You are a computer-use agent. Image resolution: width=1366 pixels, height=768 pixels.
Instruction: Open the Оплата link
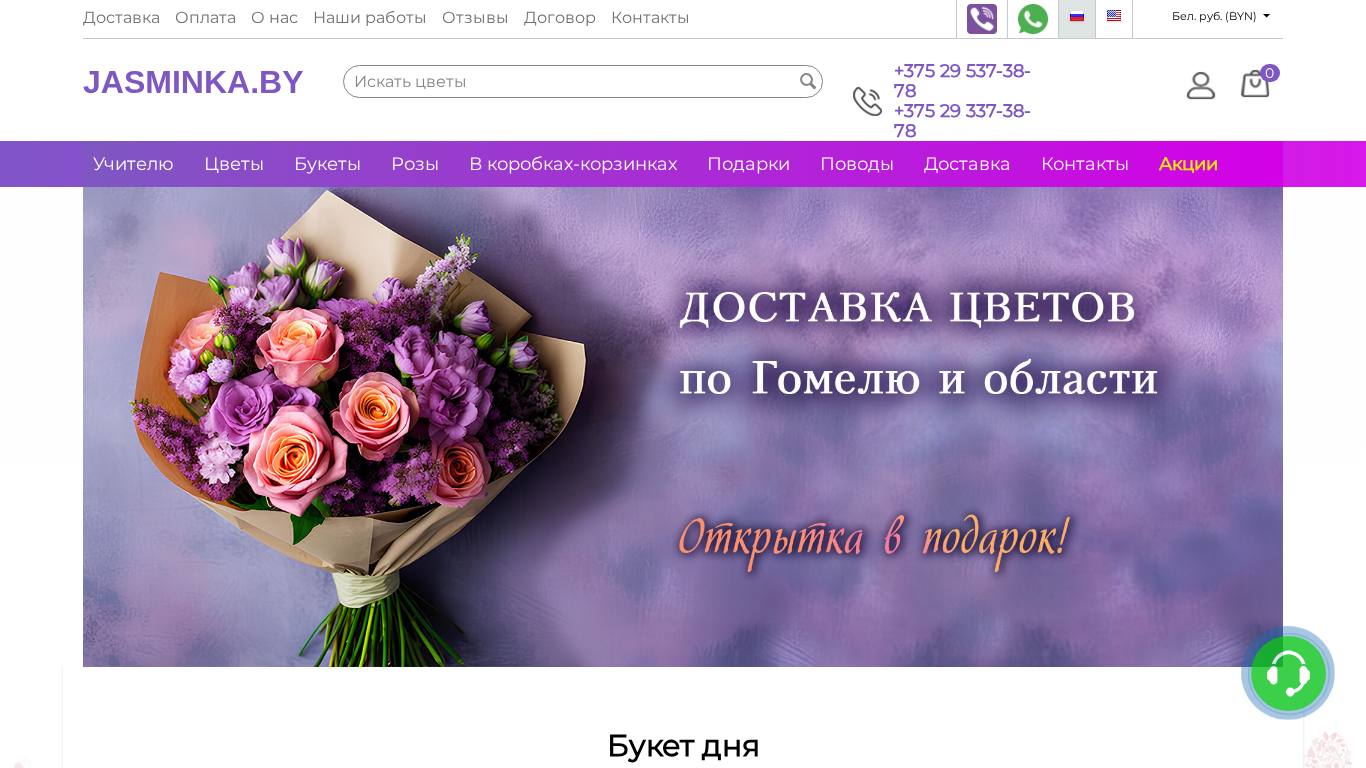coord(205,18)
